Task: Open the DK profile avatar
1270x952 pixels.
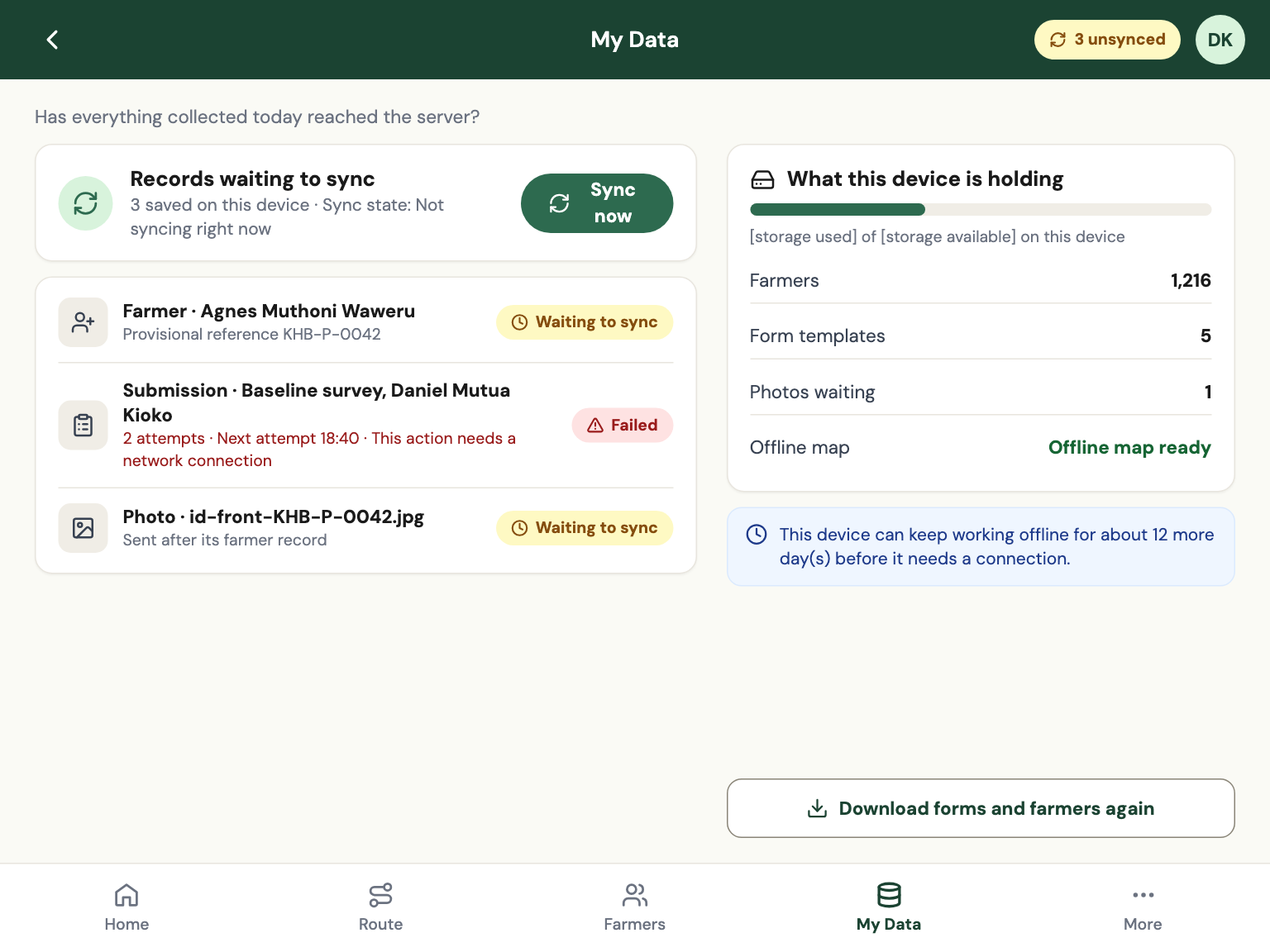Action: click(1220, 40)
